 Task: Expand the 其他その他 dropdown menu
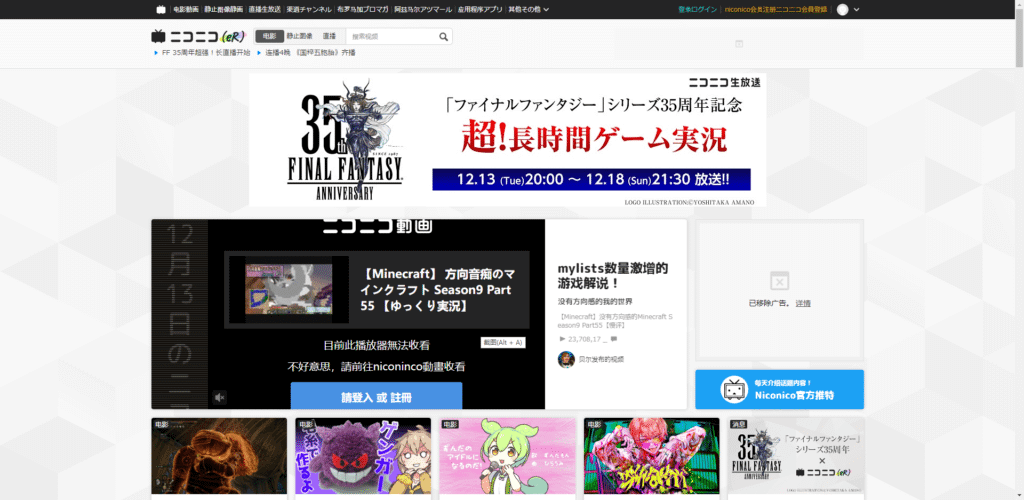tap(528, 9)
